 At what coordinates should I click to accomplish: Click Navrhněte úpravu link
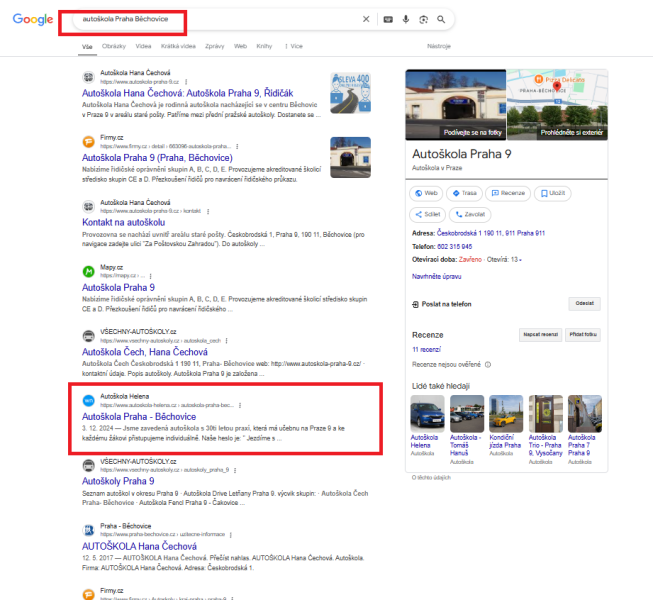point(436,276)
